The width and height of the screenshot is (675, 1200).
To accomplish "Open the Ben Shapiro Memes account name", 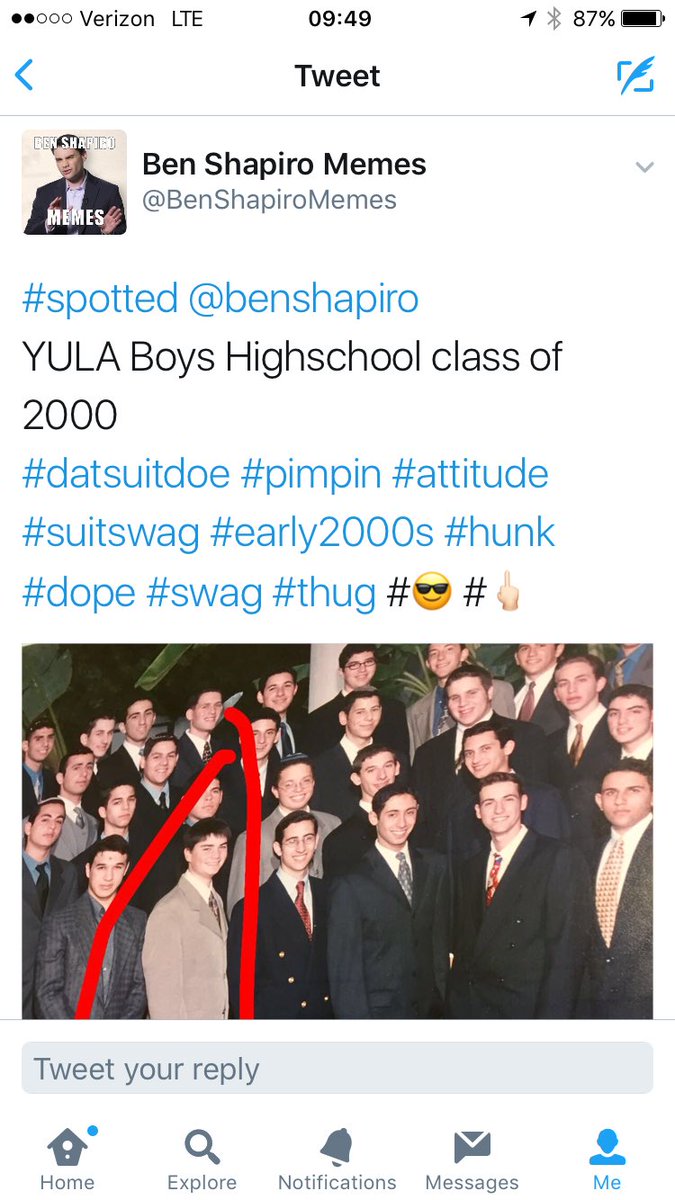I will tap(284, 164).
